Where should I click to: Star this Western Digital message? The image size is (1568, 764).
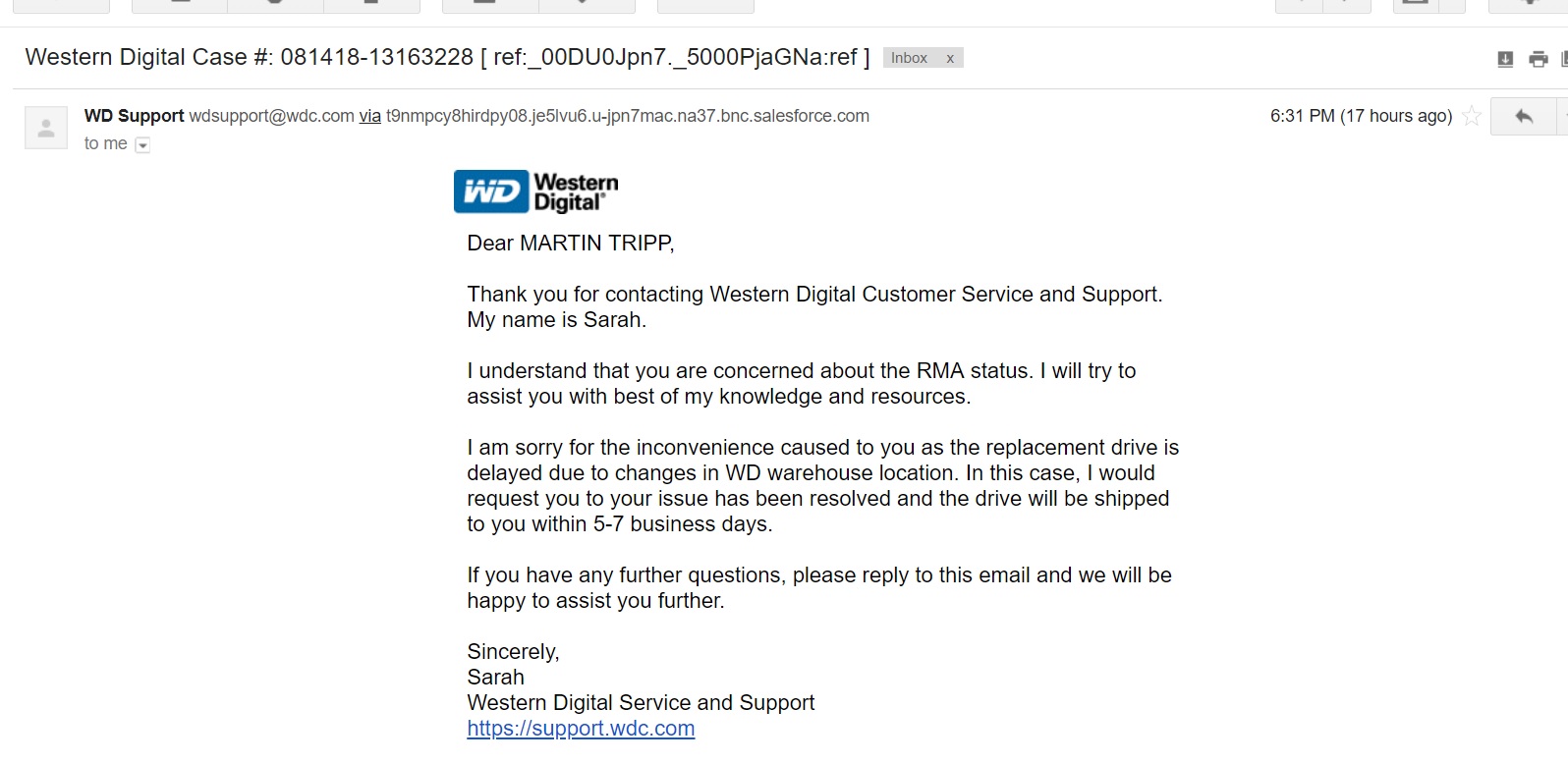pos(1472,117)
